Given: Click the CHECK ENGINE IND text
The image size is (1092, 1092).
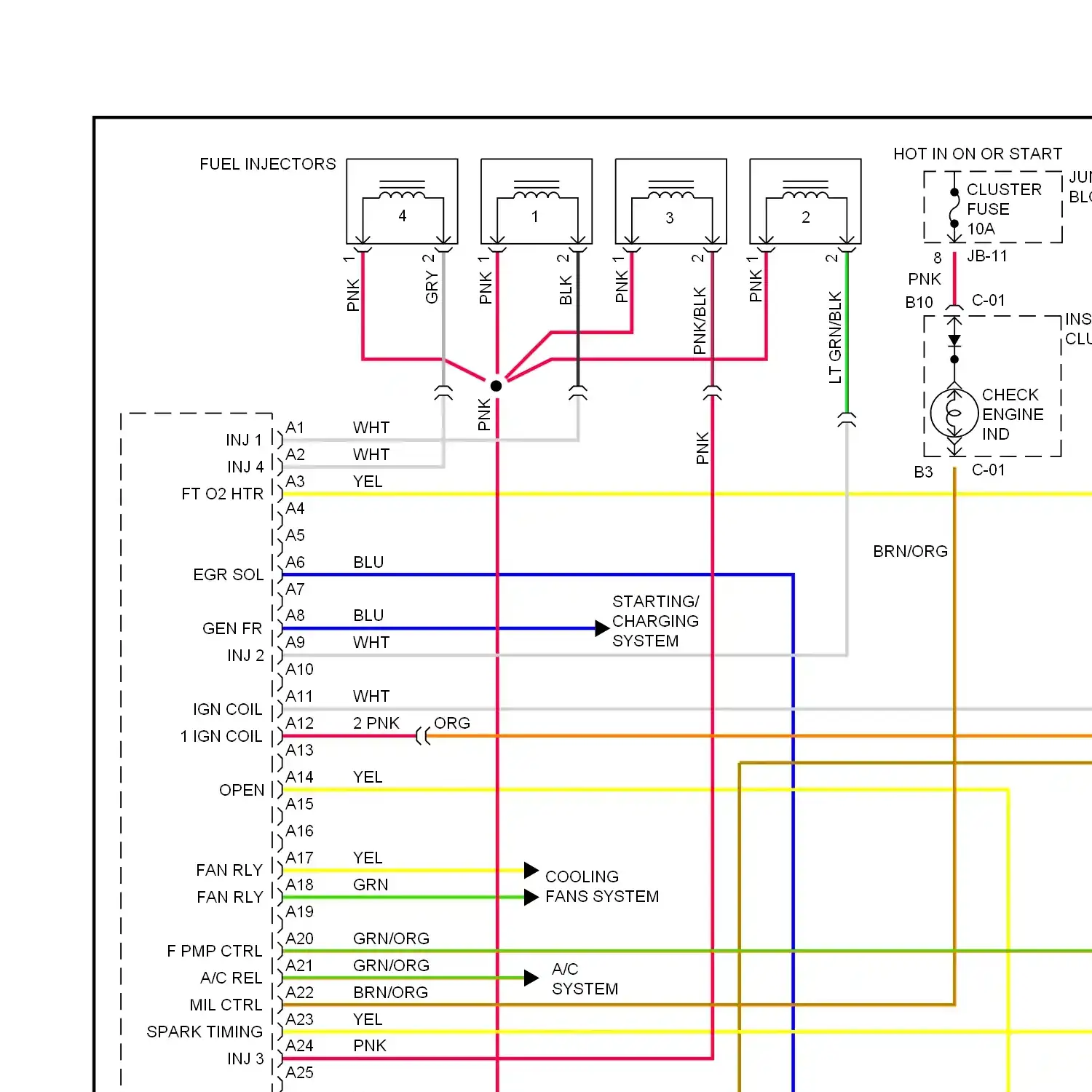Looking at the screenshot, I should 1013,414.
